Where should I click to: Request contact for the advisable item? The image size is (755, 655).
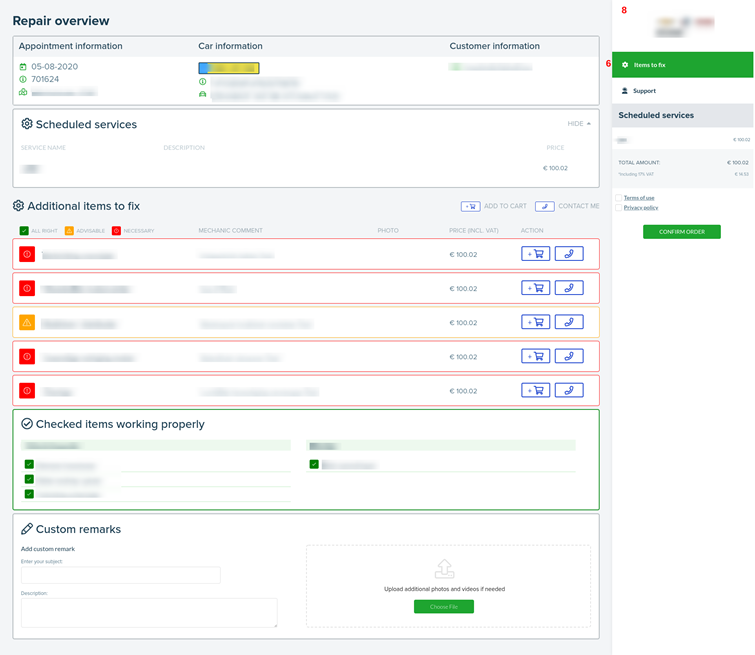[569, 322]
